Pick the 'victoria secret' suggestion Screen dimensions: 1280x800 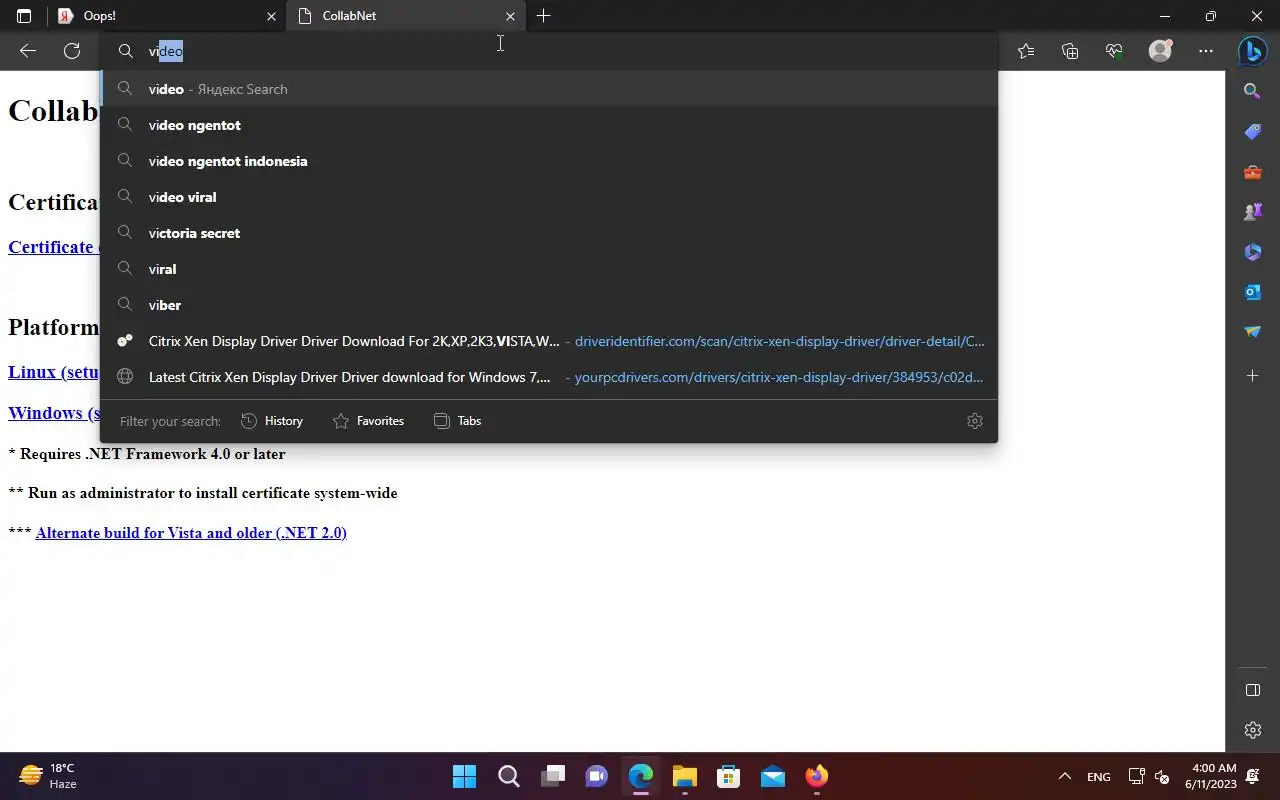(x=549, y=233)
